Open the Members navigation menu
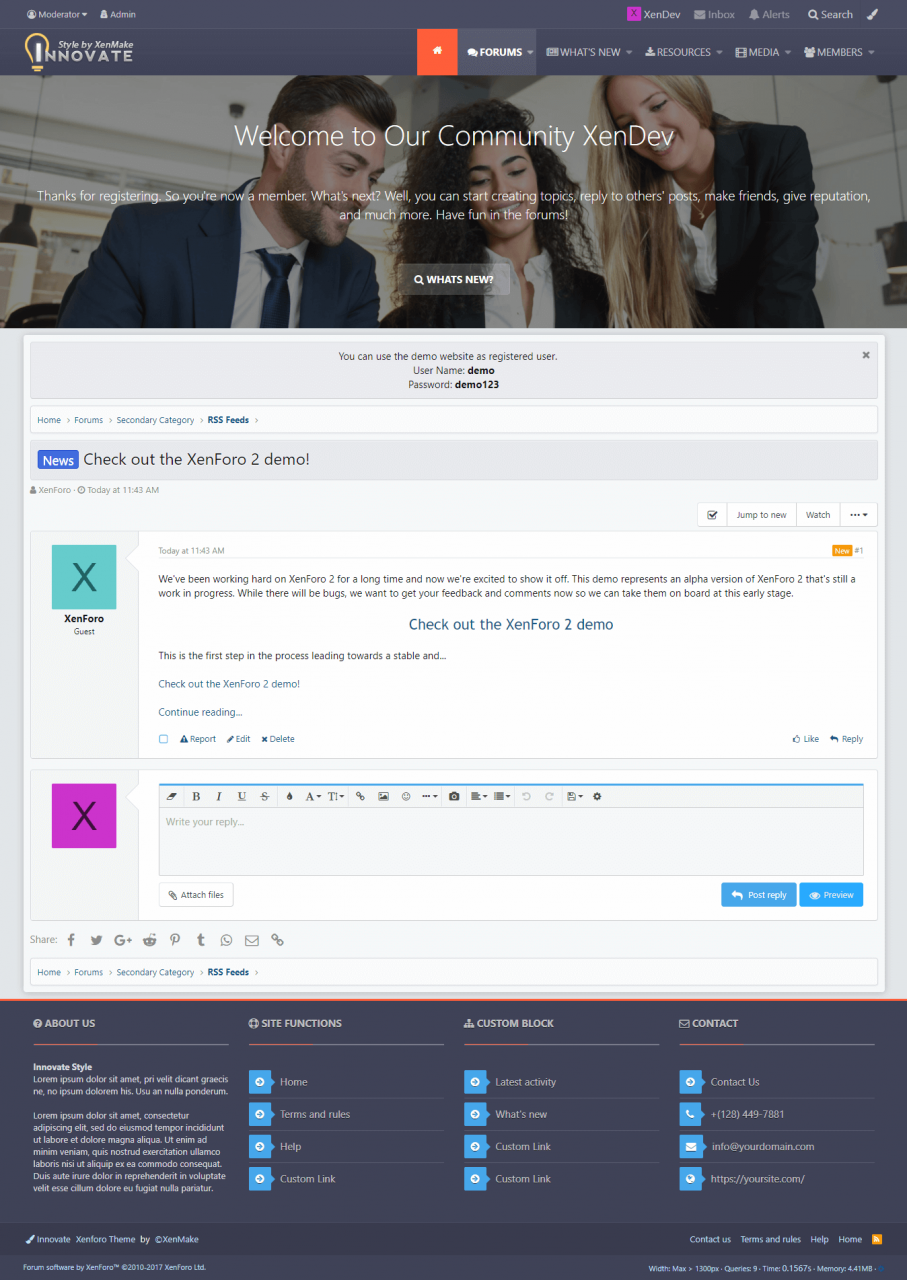This screenshot has width=907, height=1280. point(838,52)
